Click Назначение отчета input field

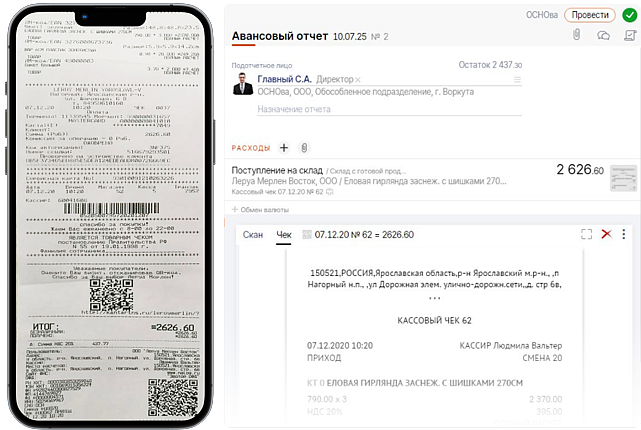(x=389, y=109)
